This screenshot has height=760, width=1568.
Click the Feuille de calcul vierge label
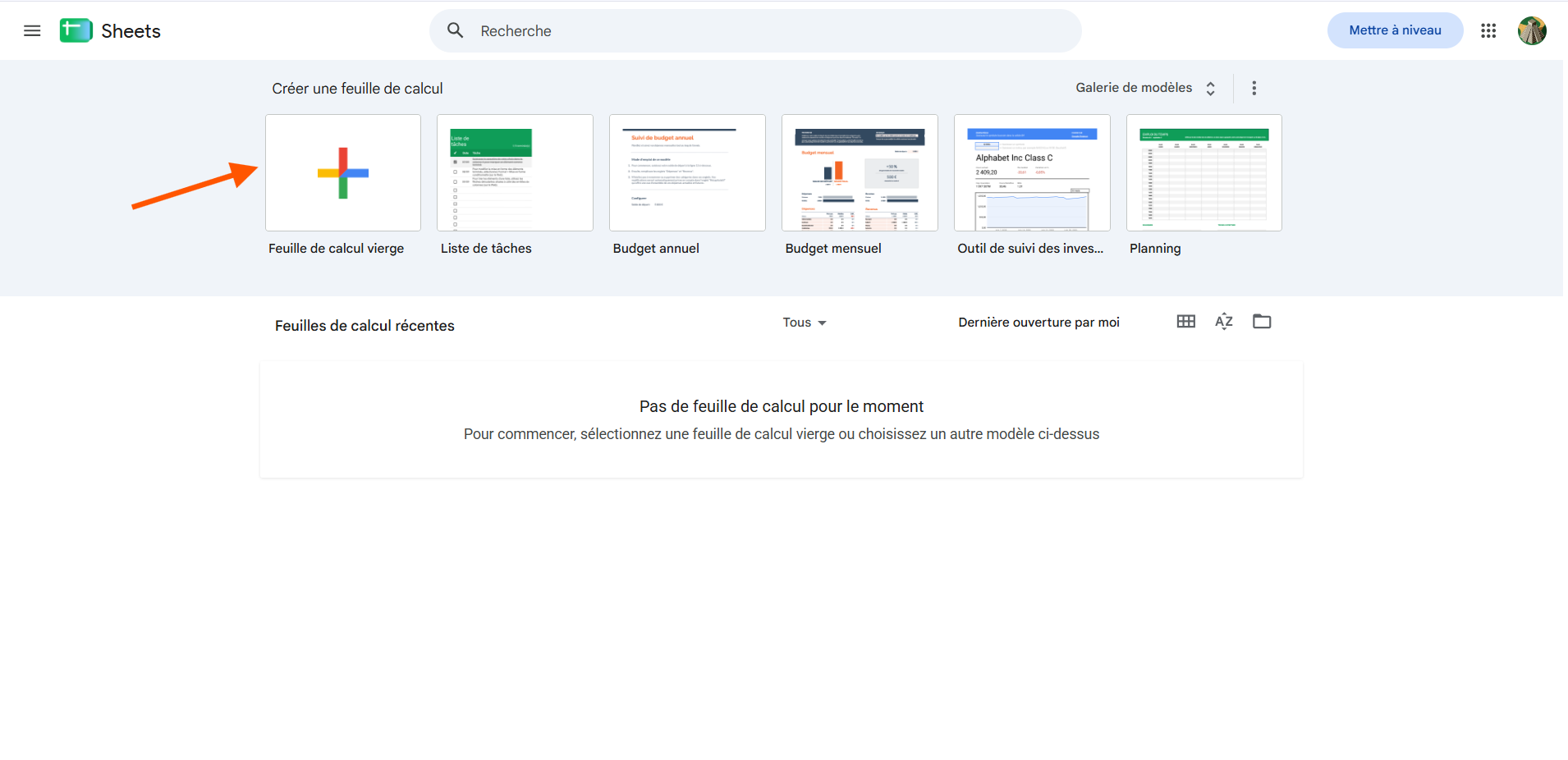pyautogui.click(x=336, y=249)
